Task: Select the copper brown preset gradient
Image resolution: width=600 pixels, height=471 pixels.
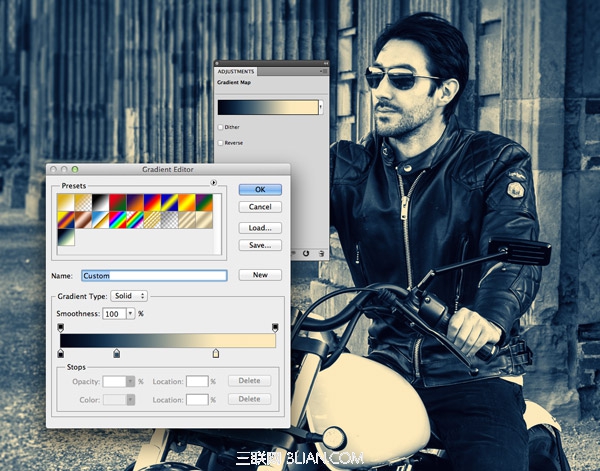Action: coord(83,220)
